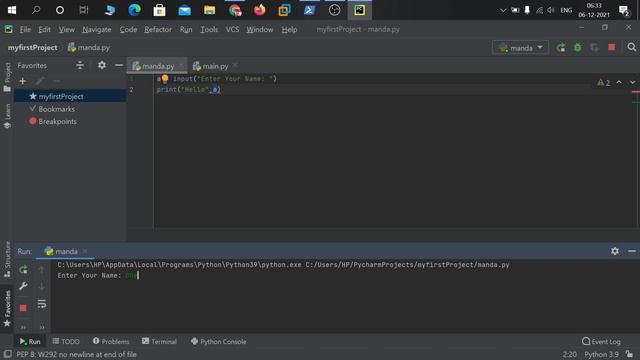Open Firefox from the Windows taskbar
The image size is (640, 360).
coord(260,10)
